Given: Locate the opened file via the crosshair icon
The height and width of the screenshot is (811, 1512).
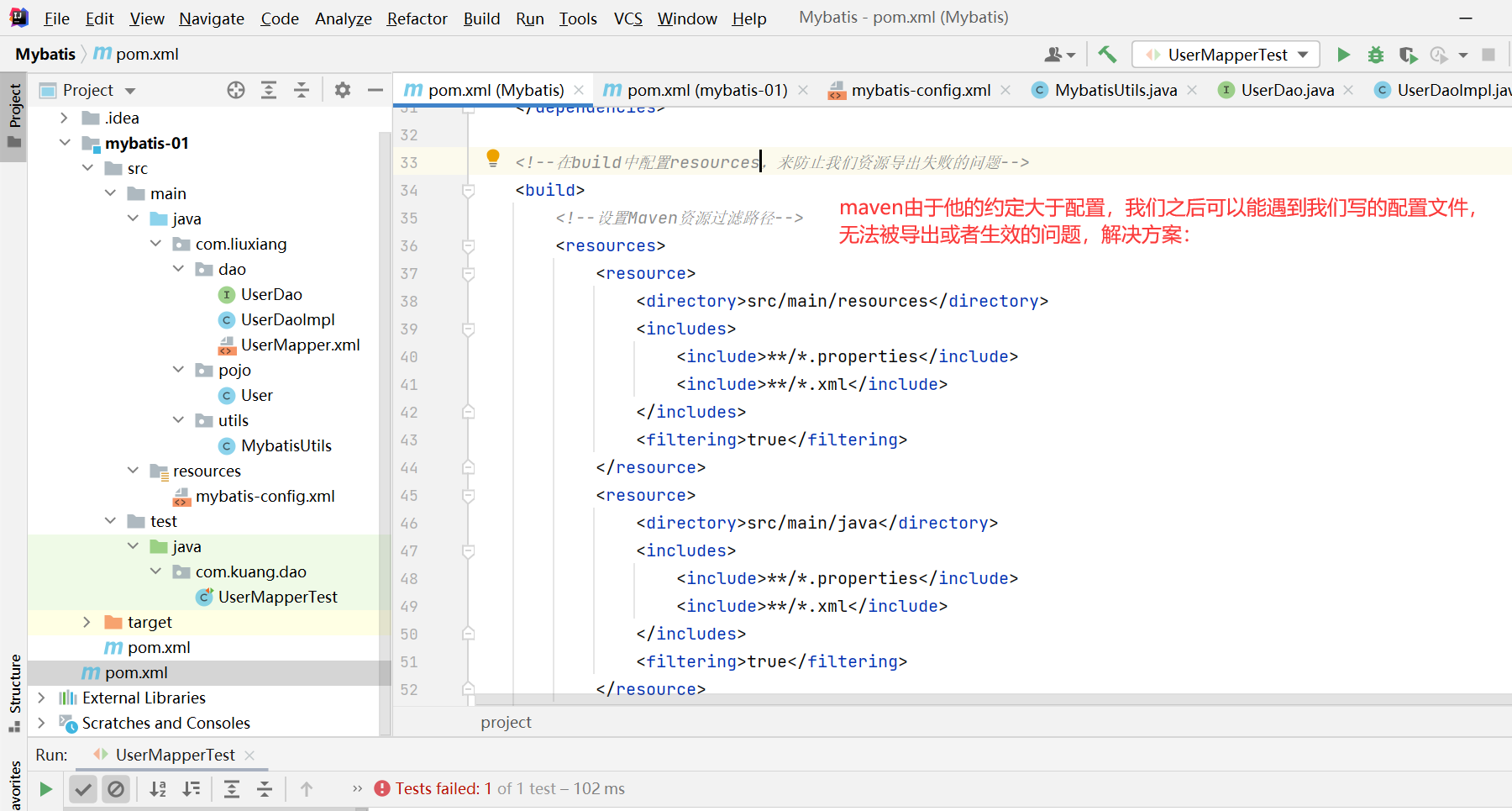Looking at the screenshot, I should (x=236, y=90).
